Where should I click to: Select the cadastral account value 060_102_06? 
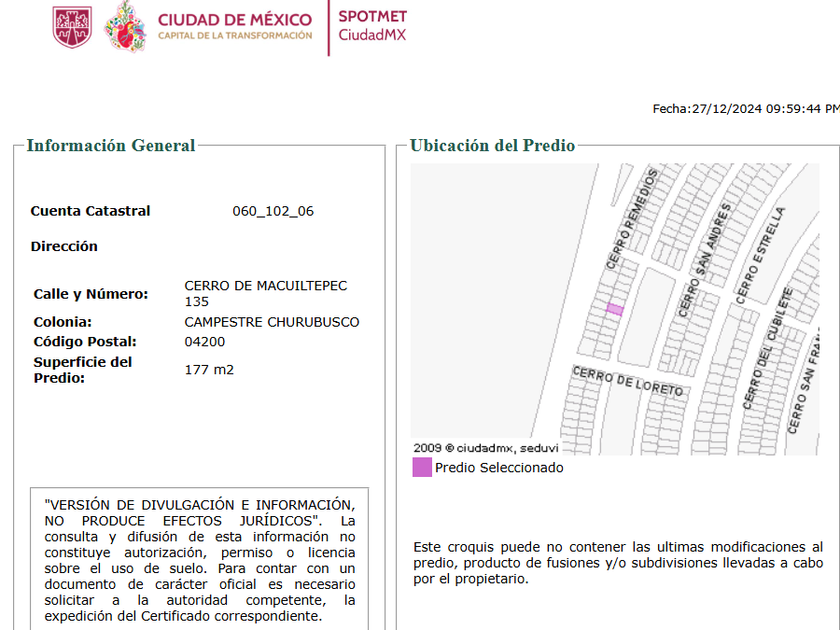pos(273,211)
